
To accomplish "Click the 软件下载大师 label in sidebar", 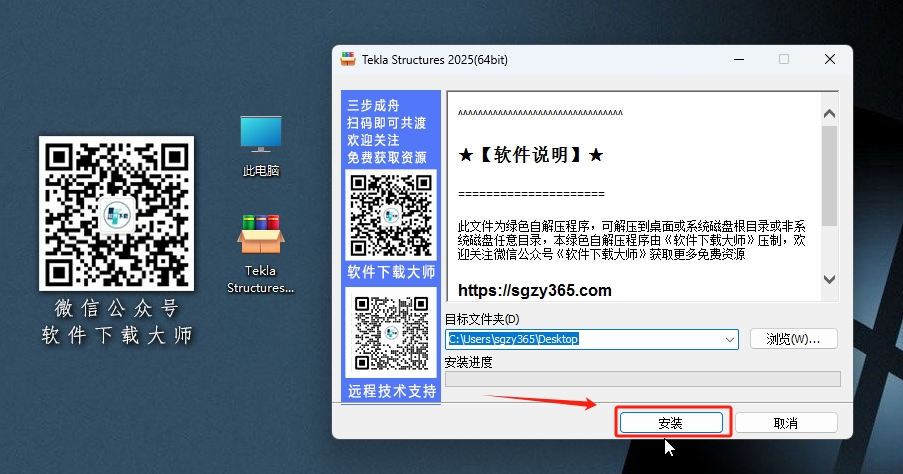I will pos(391,272).
